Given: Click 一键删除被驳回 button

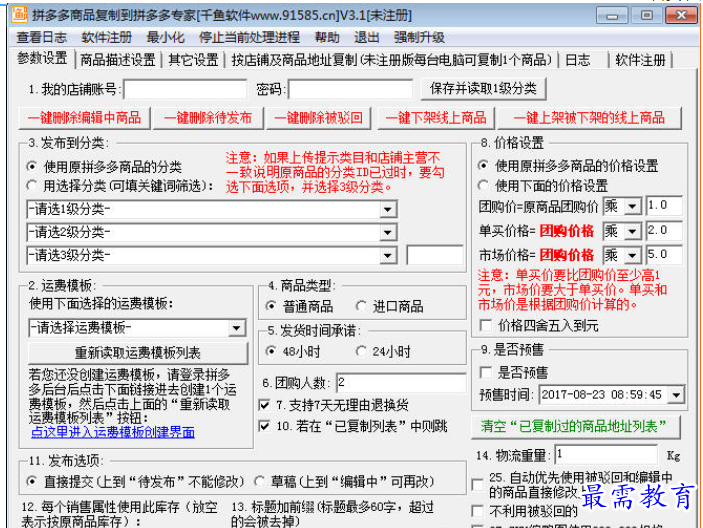Looking at the screenshot, I should point(318,118).
